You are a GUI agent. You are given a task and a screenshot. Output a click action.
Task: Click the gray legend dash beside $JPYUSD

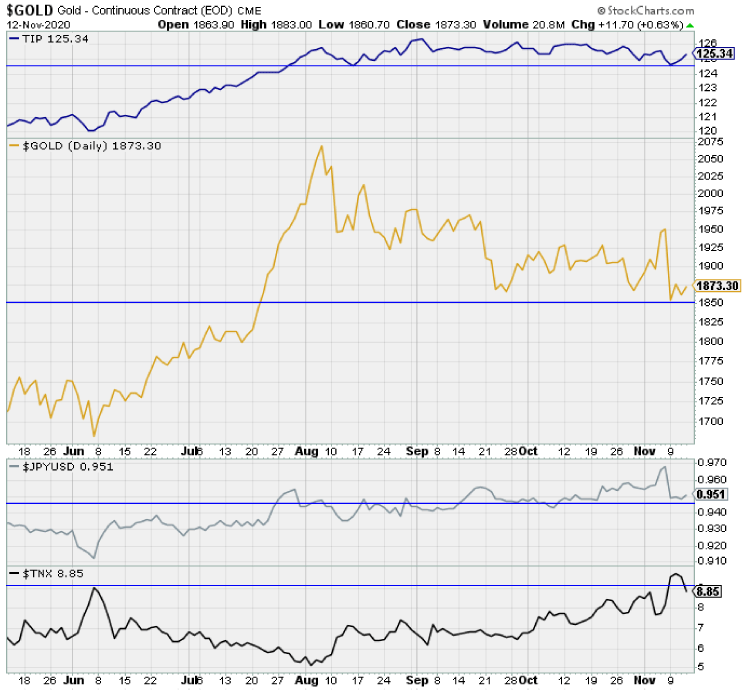(x=14, y=466)
